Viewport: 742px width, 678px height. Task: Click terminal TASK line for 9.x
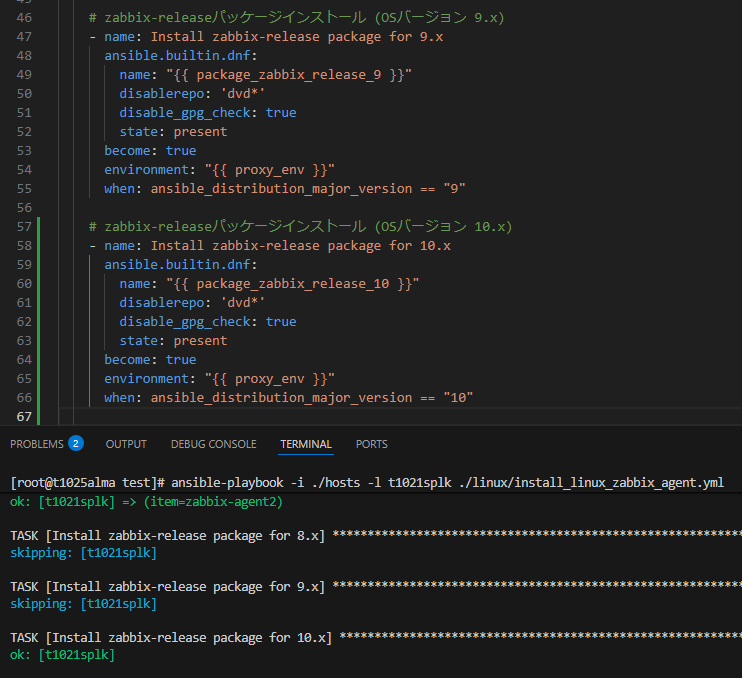tap(376, 587)
